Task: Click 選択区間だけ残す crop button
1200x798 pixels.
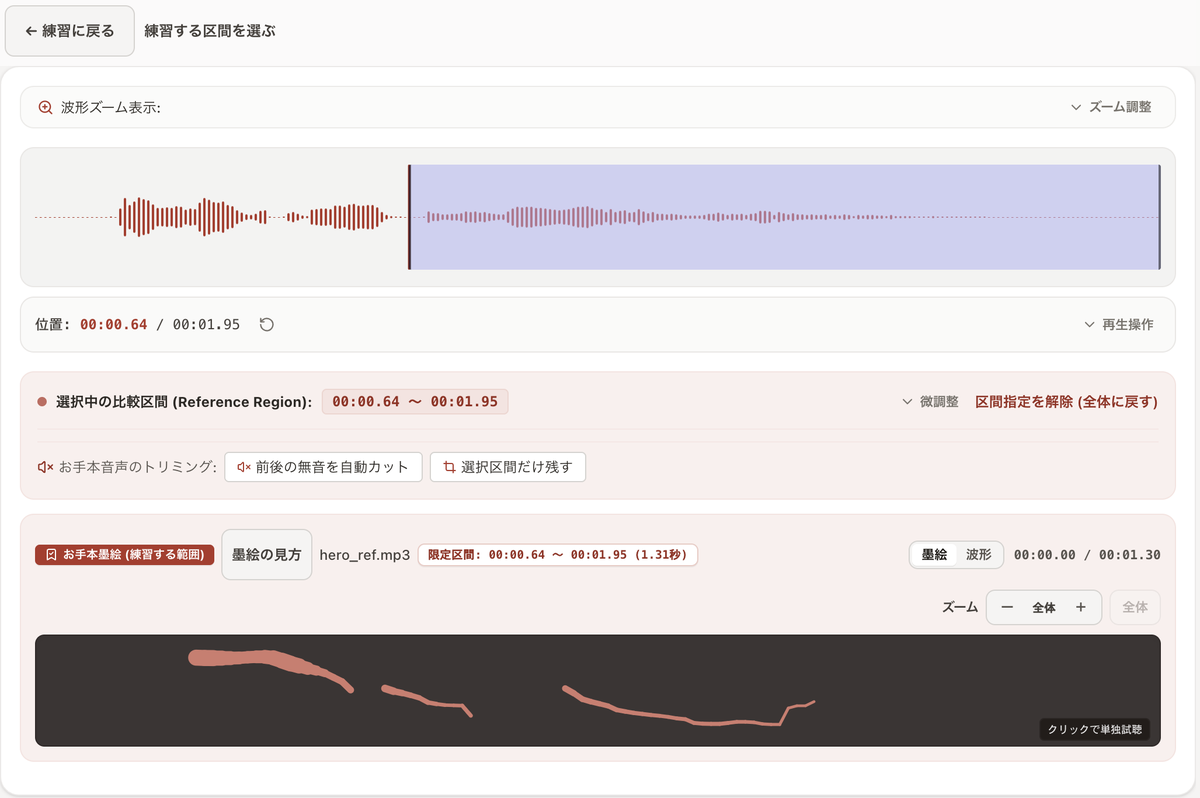Action: point(508,467)
